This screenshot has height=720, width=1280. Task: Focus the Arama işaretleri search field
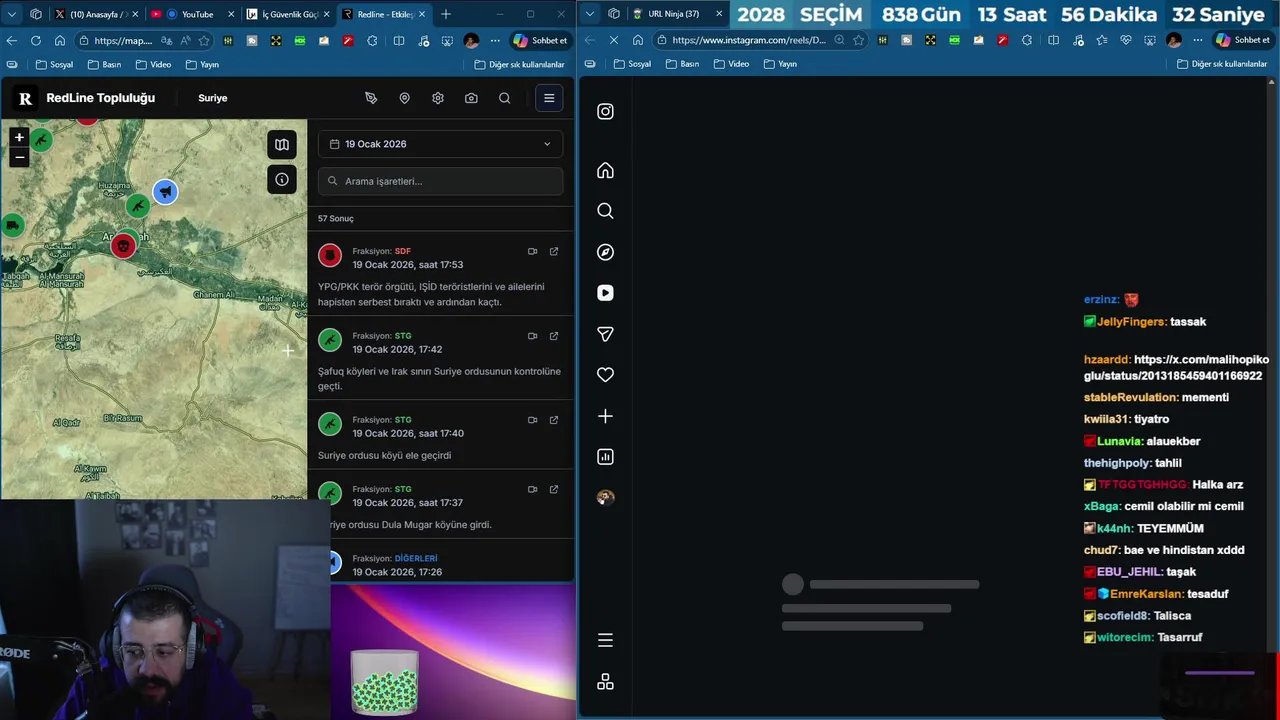(x=440, y=181)
